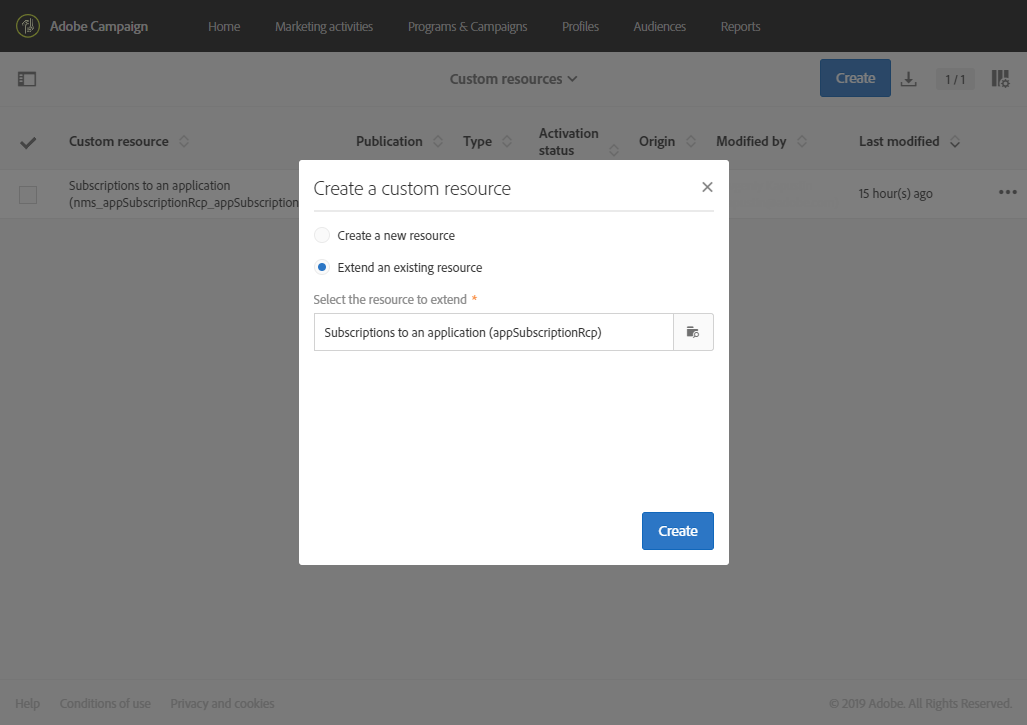Click the Create button in the top toolbar

point(855,78)
